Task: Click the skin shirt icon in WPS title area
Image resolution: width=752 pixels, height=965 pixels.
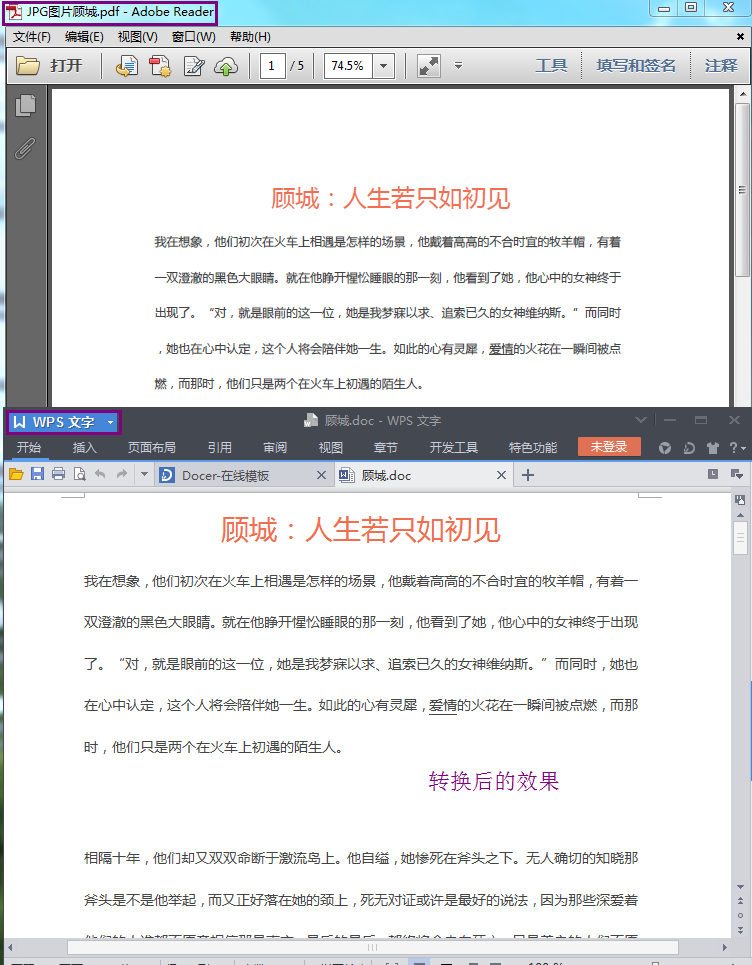Action: [713, 447]
